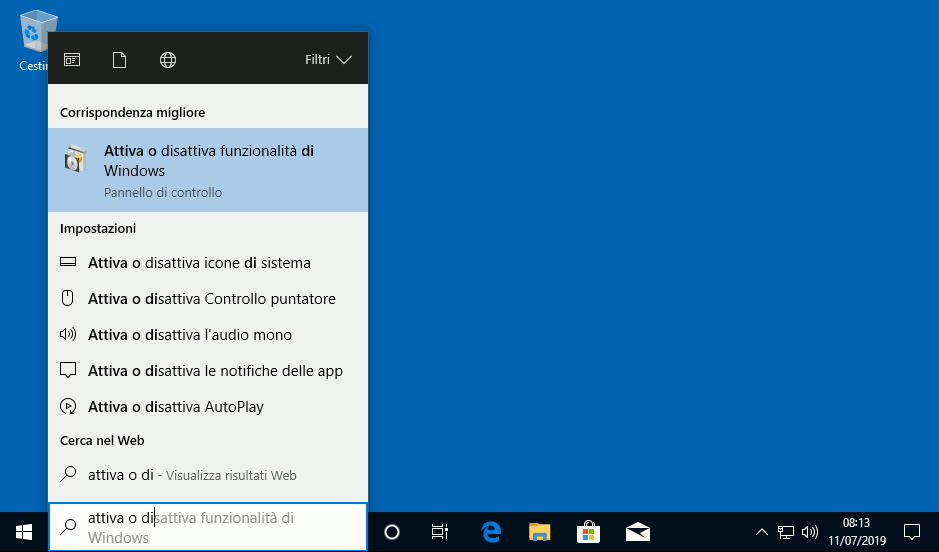Image resolution: width=939 pixels, height=552 pixels.
Task: Open Attiva o disattiva le notifiche delle app
Action: tap(208, 371)
